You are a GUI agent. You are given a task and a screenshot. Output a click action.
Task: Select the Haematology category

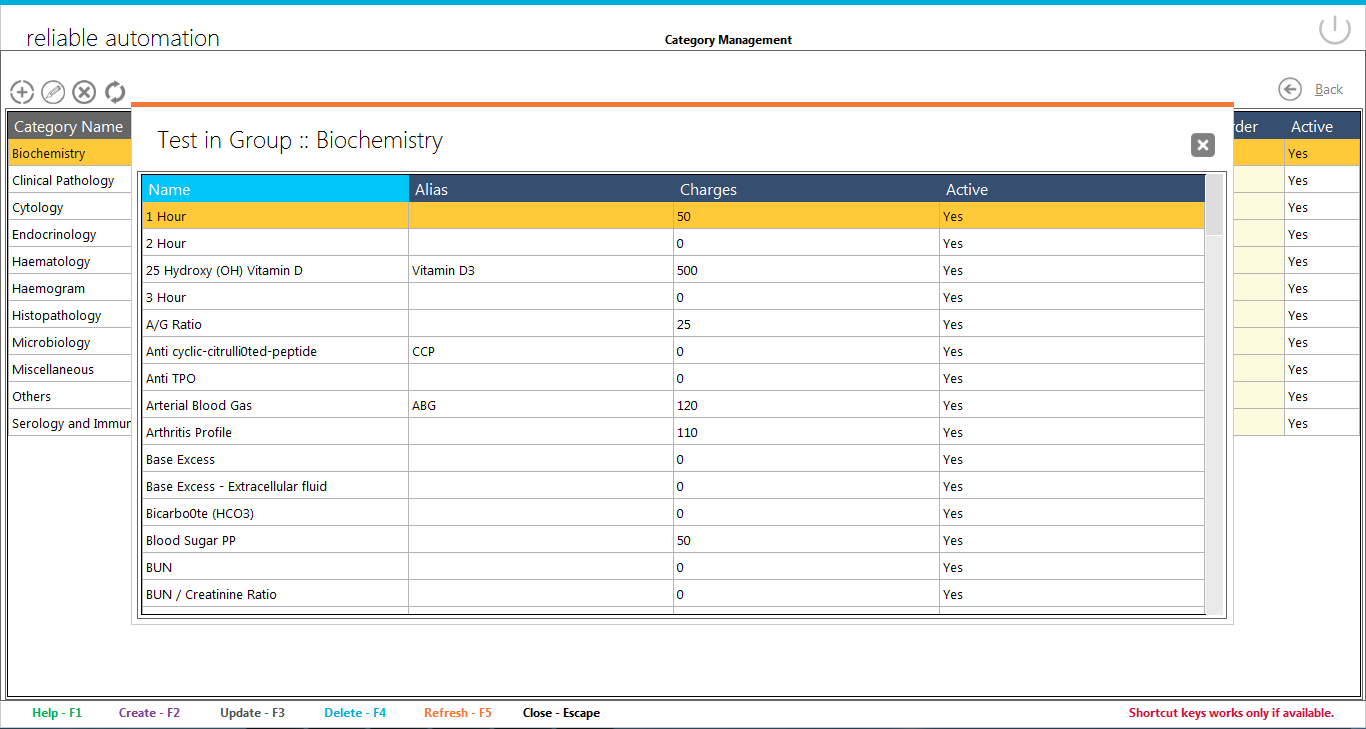(x=70, y=261)
